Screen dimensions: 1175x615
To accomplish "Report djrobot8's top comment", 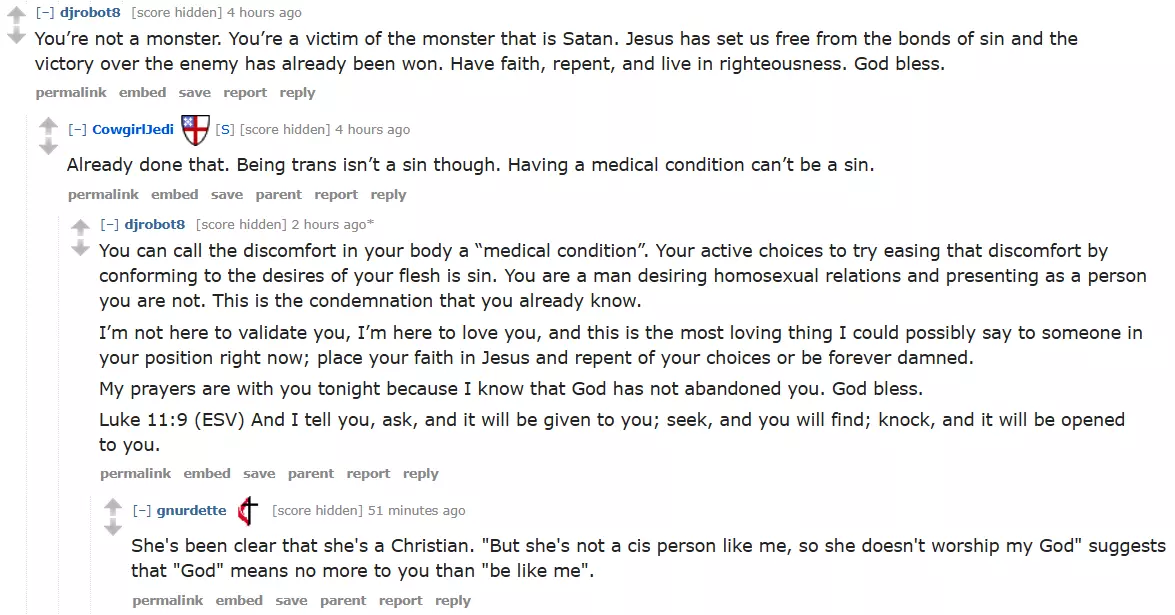I will point(245,93).
